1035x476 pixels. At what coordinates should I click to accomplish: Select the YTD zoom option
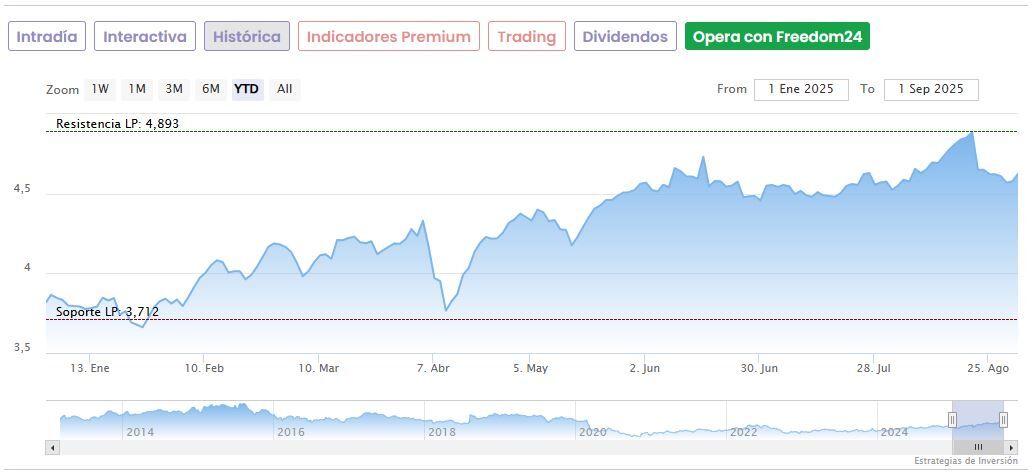[247, 89]
